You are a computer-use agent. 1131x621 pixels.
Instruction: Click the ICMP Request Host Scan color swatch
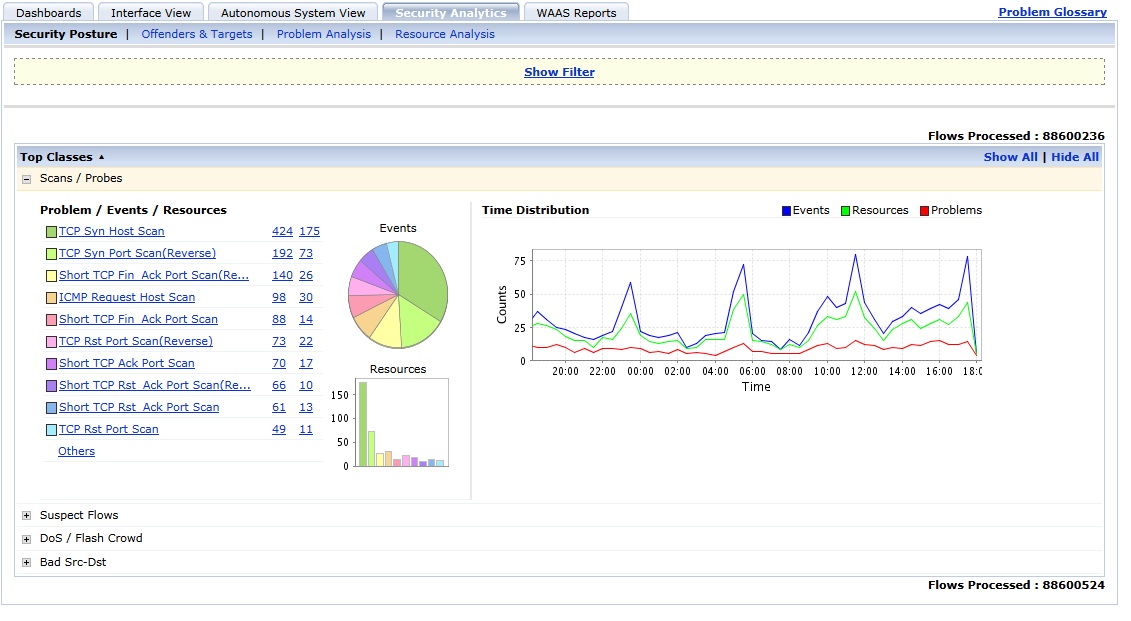(x=51, y=298)
